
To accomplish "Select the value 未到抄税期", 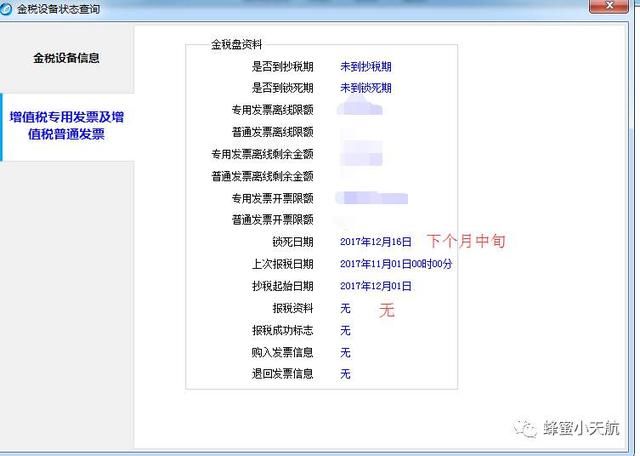I will pos(366,67).
